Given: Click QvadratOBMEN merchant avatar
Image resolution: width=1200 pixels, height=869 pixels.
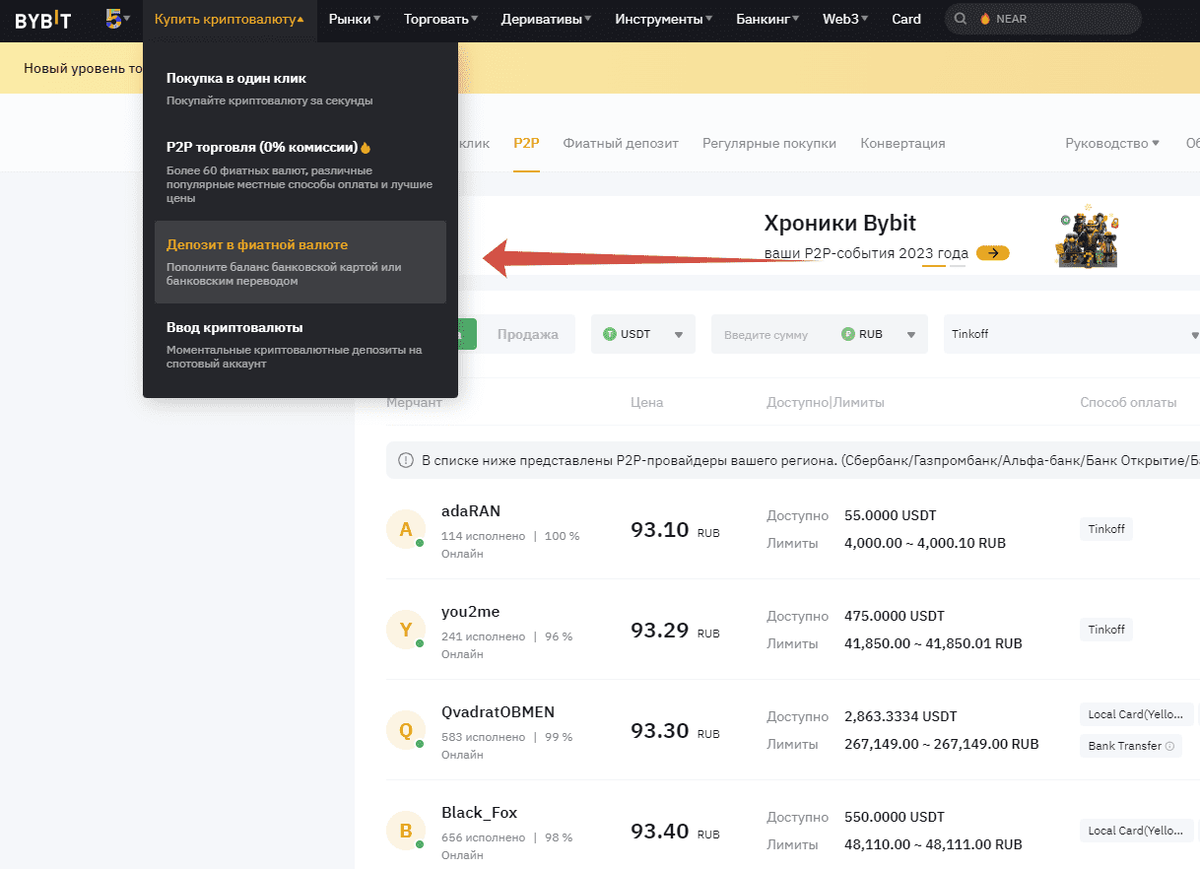Looking at the screenshot, I should pyautogui.click(x=406, y=730).
